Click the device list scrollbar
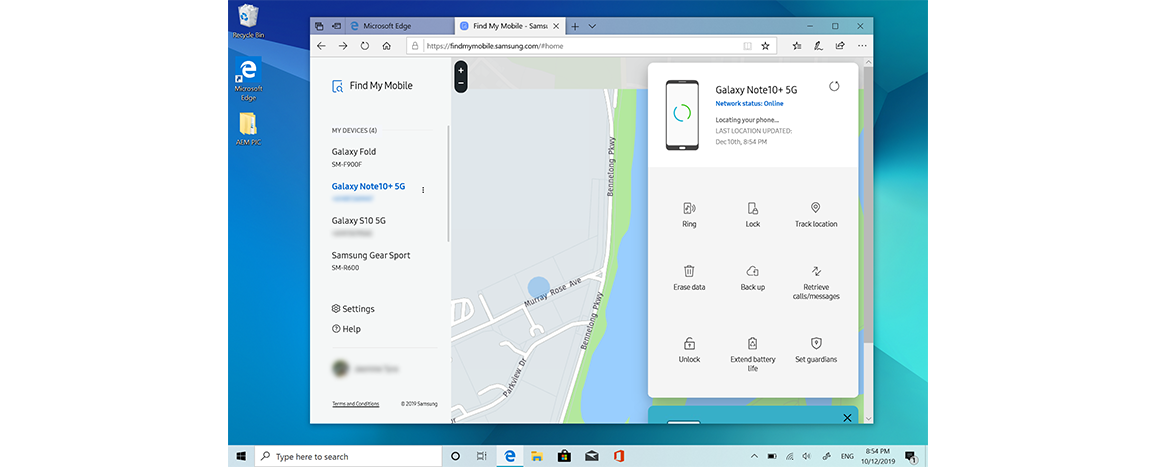The image size is (1156, 467). (448, 183)
